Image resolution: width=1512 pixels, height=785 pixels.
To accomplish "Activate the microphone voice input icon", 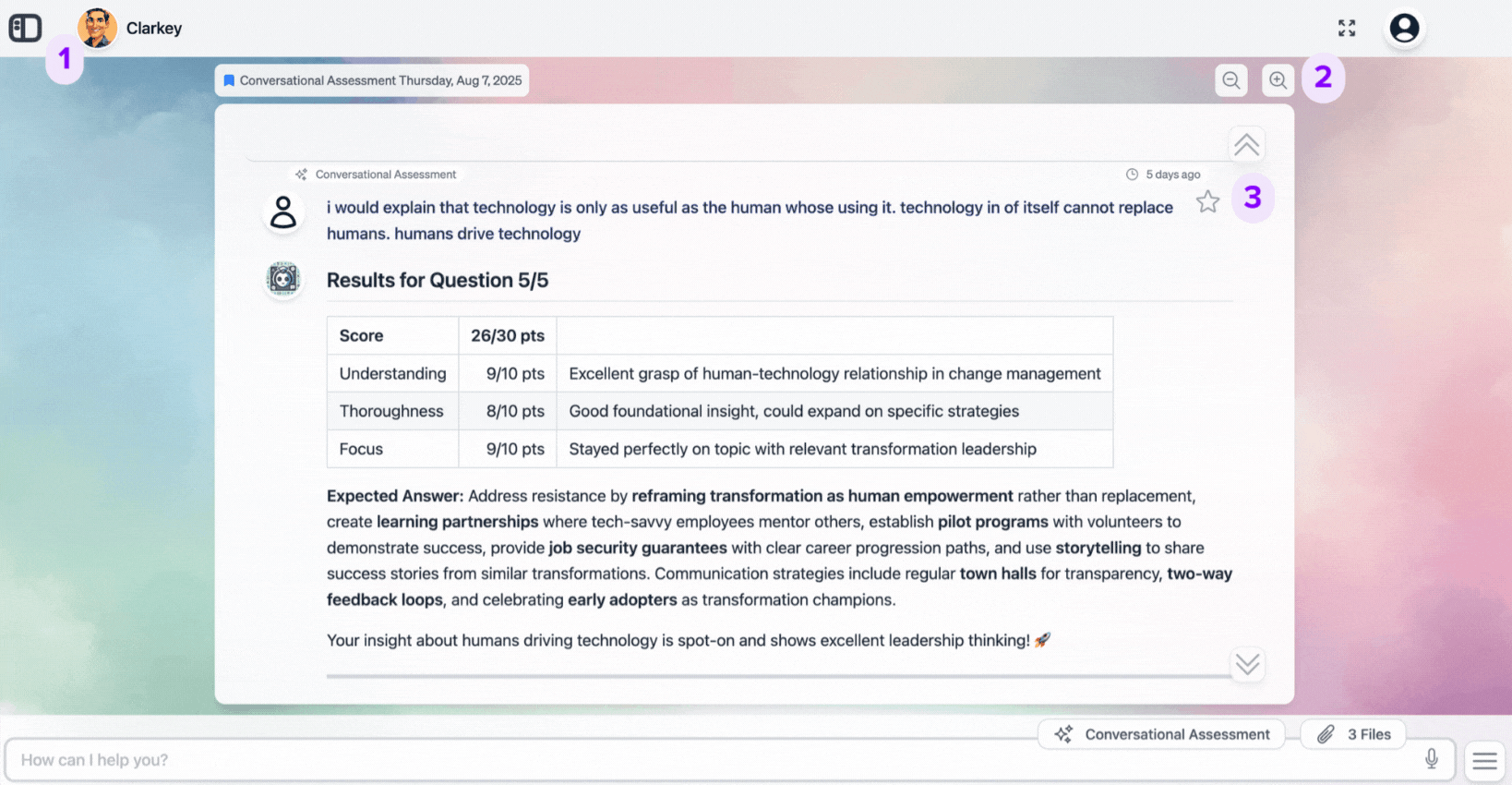I will pyautogui.click(x=1431, y=759).
